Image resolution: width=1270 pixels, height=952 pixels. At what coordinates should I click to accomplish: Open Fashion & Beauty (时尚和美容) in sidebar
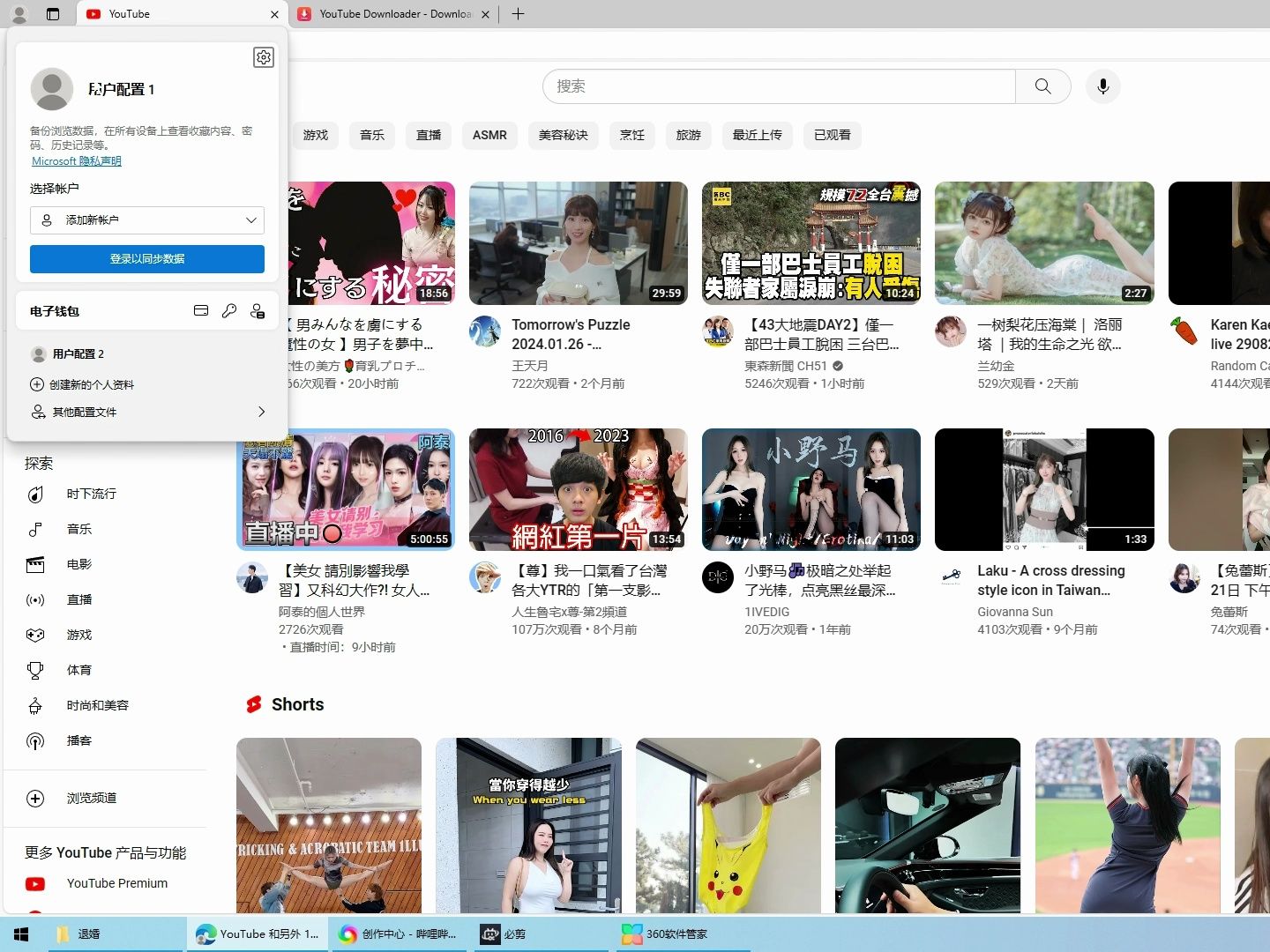(97, 705)
